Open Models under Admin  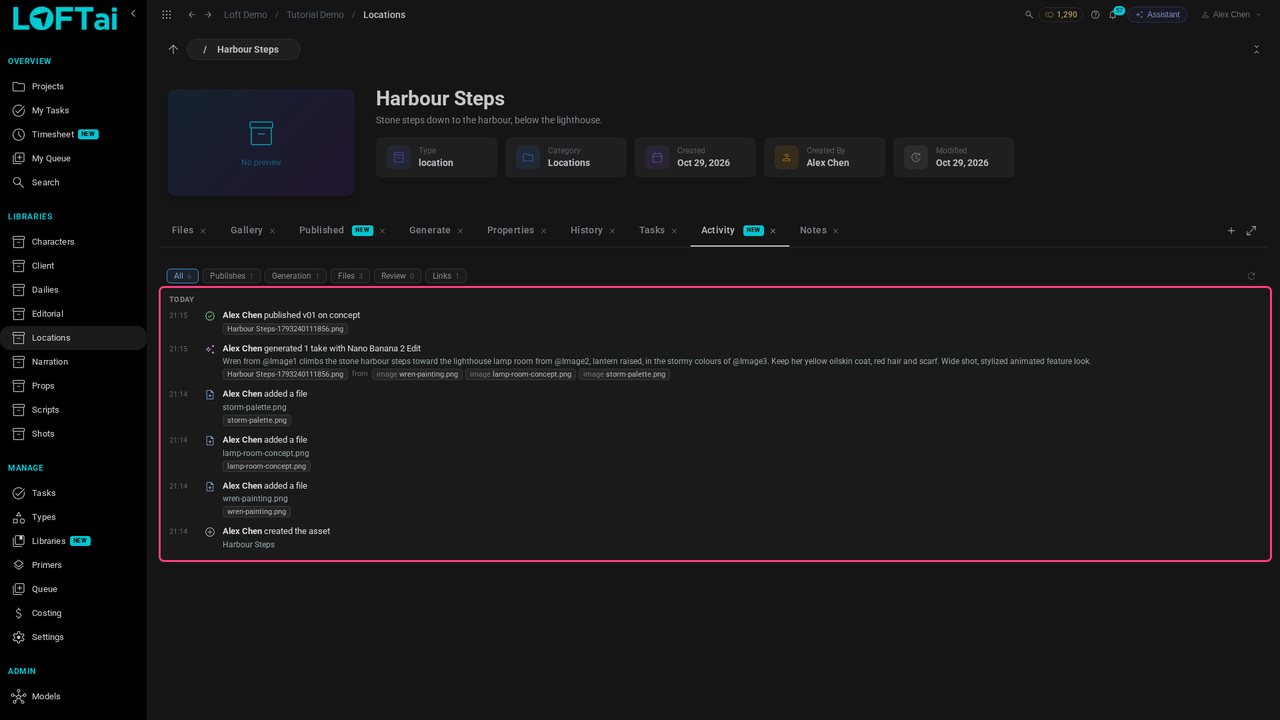coord(46,696)
